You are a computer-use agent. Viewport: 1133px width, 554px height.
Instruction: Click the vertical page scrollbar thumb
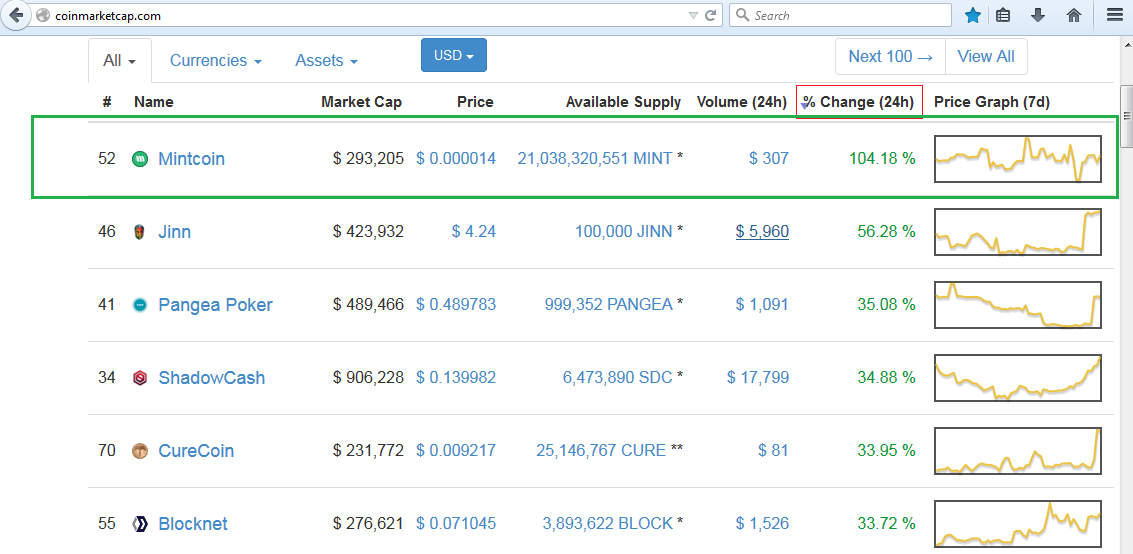(1126, 117)
